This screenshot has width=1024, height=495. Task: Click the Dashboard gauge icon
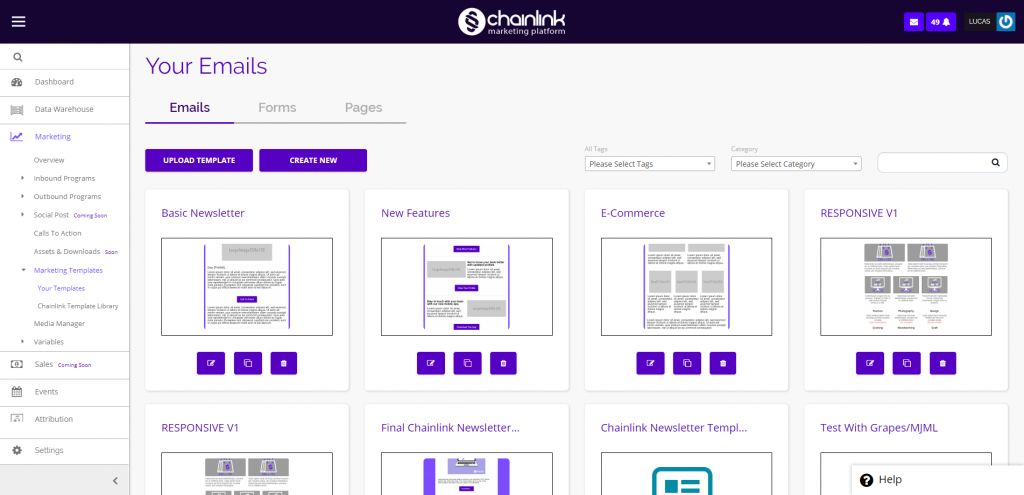click(x=17, y=82)
